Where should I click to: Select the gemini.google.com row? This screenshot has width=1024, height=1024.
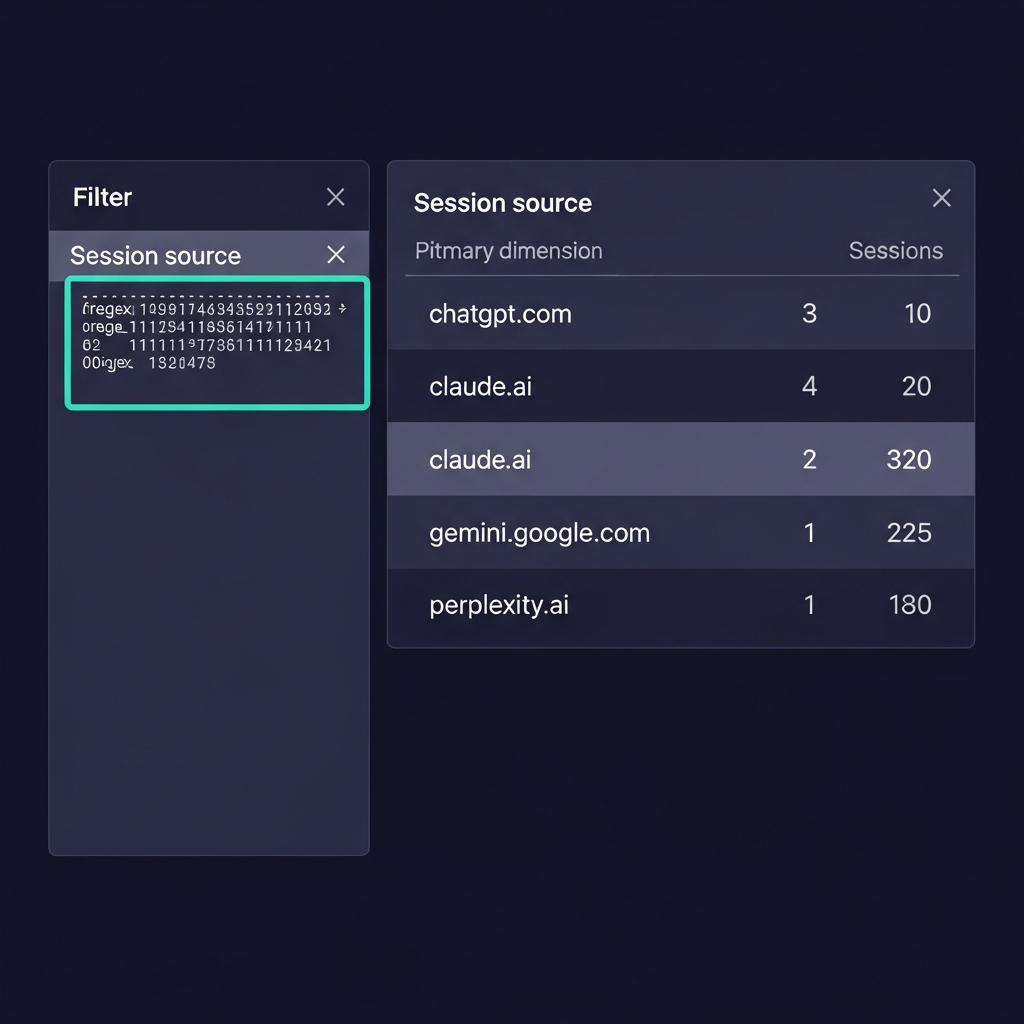(680, 532)
